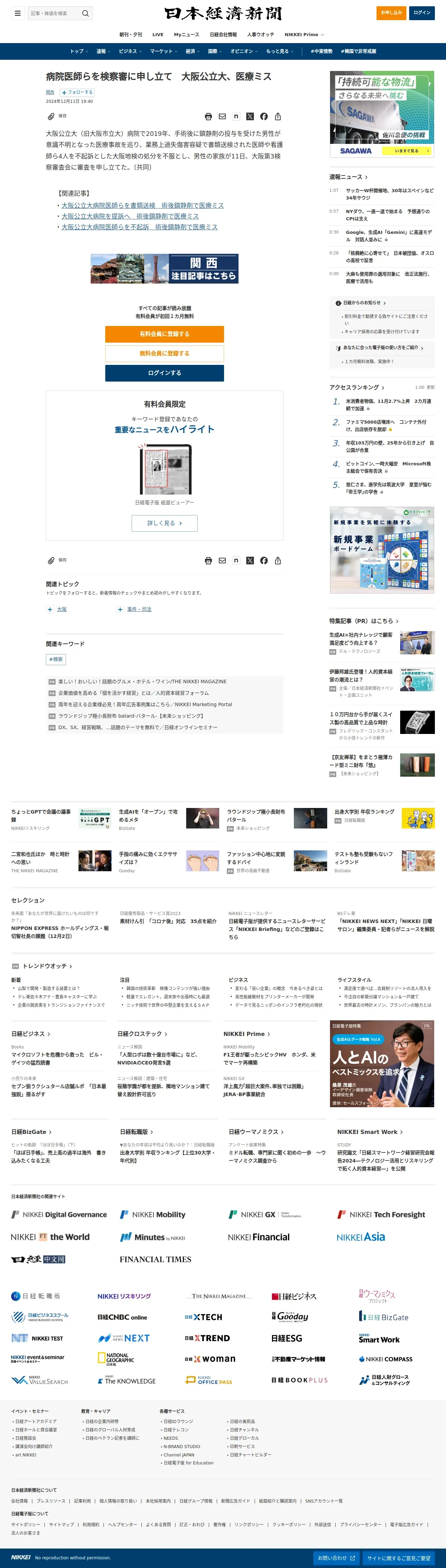This screenshot has height=1568, width=446.
Task: Open 朝刊・夕刊 in header menu
Action: [131, 35]
